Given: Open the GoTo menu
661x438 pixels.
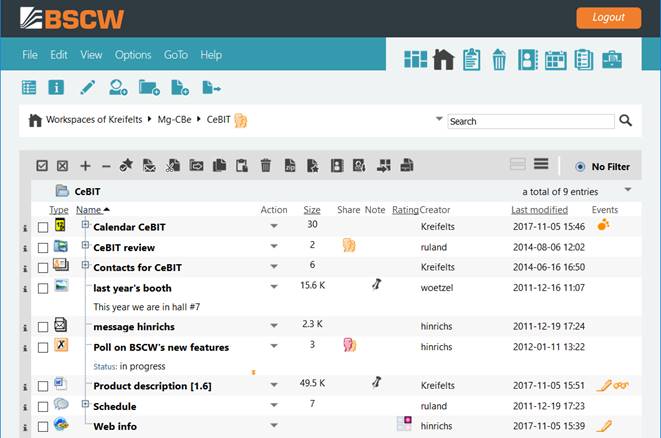Looking at the screenshot, I should point(176,55).
